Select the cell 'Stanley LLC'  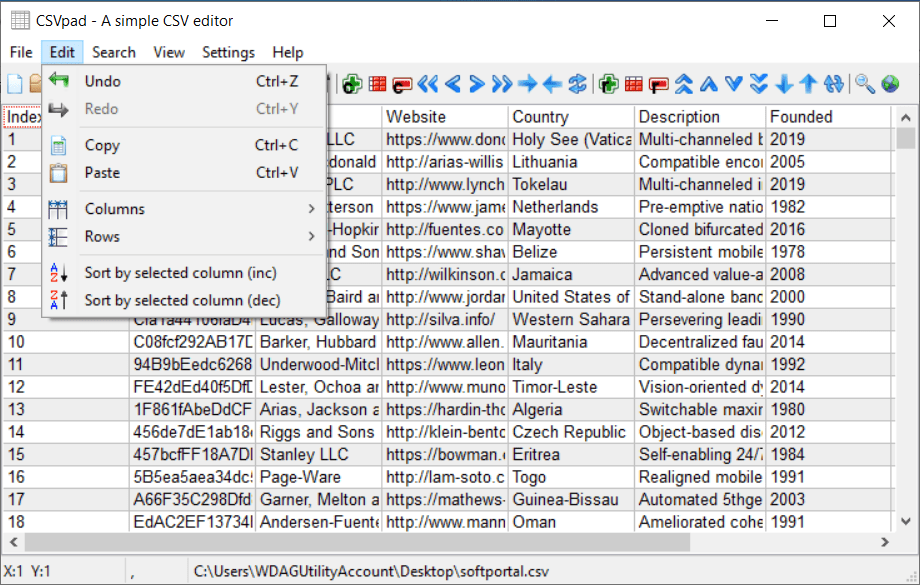click(318, 455)
